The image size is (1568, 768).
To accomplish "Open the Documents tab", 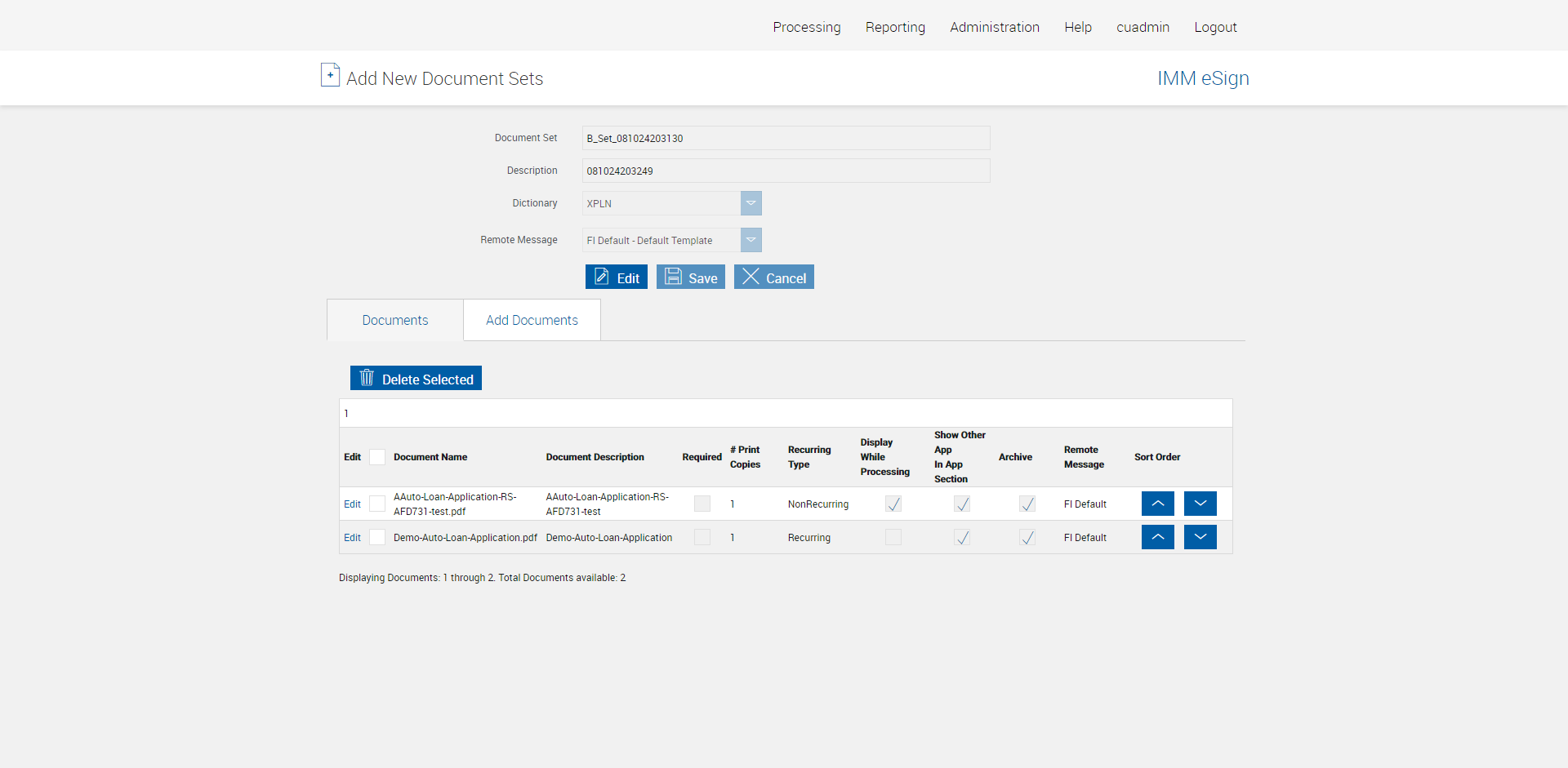I will point(395,320).
